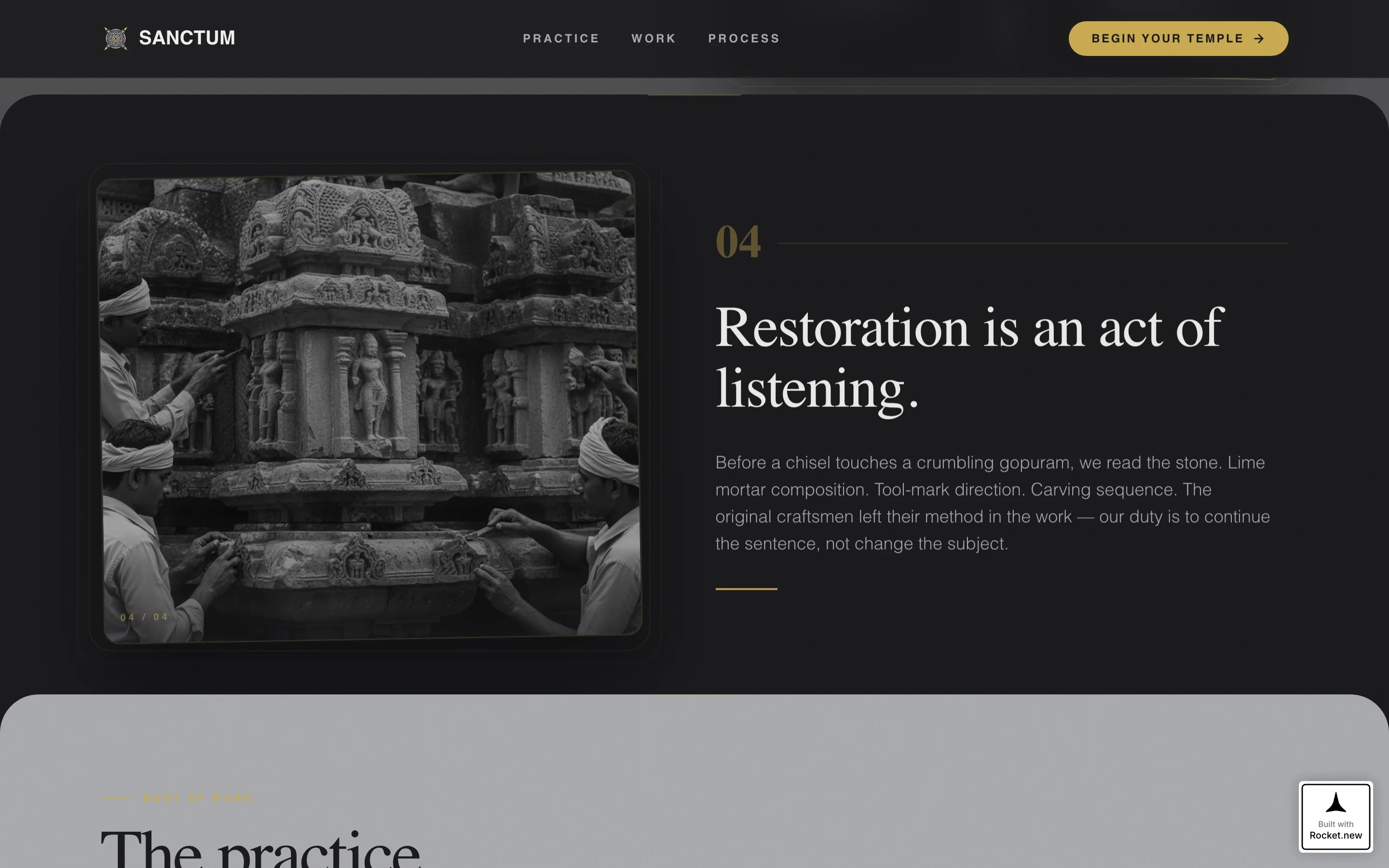Viewport: 1389px width, 868px height.
Task: Click the paragraph starting 'Before a chisel touches'
Action: (993, 503)
